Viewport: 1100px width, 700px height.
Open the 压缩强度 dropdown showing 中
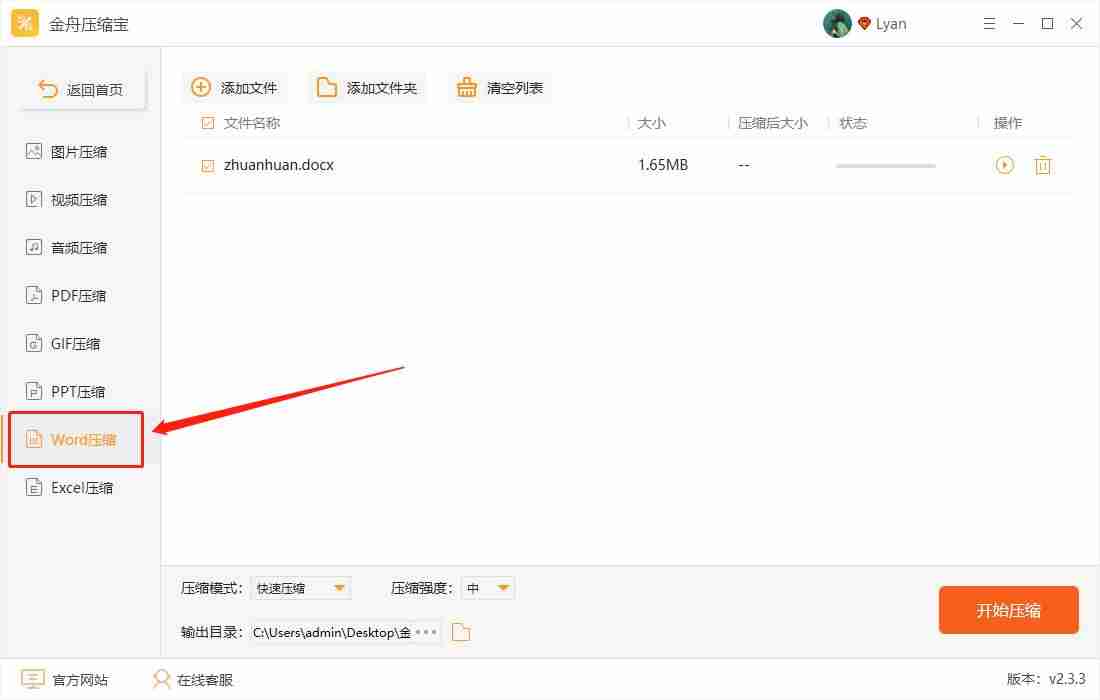coord(488,588)
